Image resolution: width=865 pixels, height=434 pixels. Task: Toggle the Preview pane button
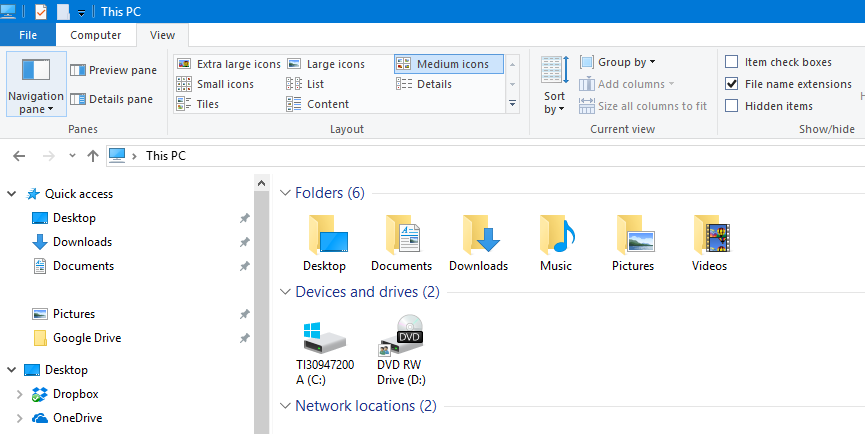click(x=113, y=70)
